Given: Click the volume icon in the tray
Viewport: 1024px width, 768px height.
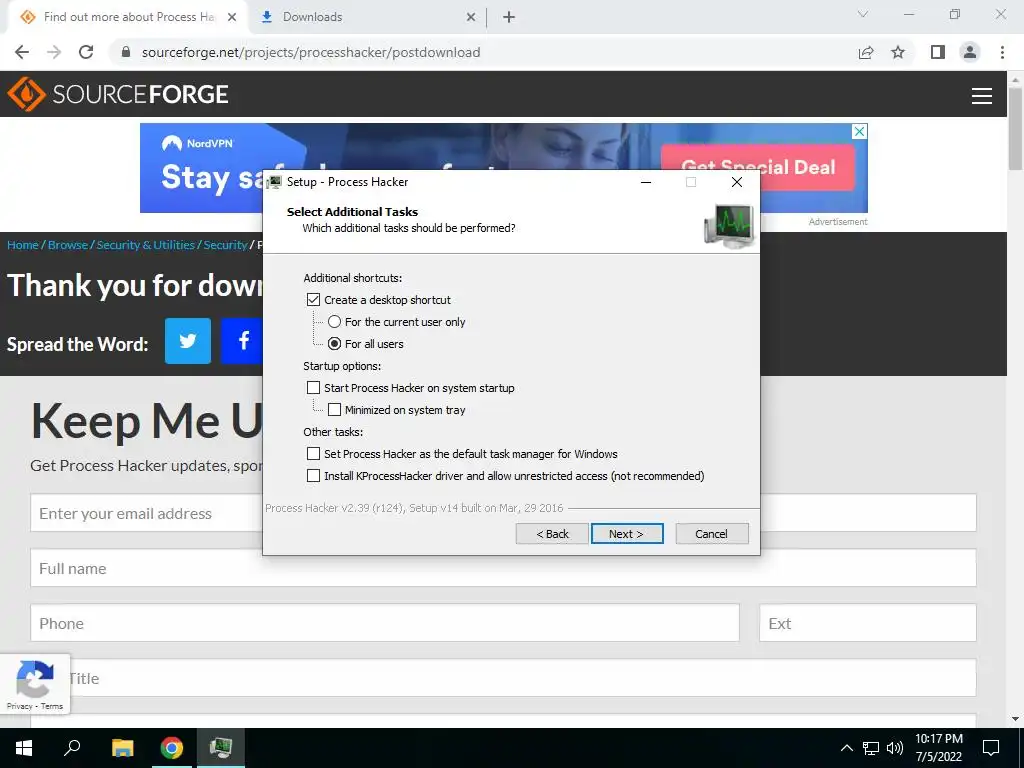Looking at the screenshot, I should 895,748.
